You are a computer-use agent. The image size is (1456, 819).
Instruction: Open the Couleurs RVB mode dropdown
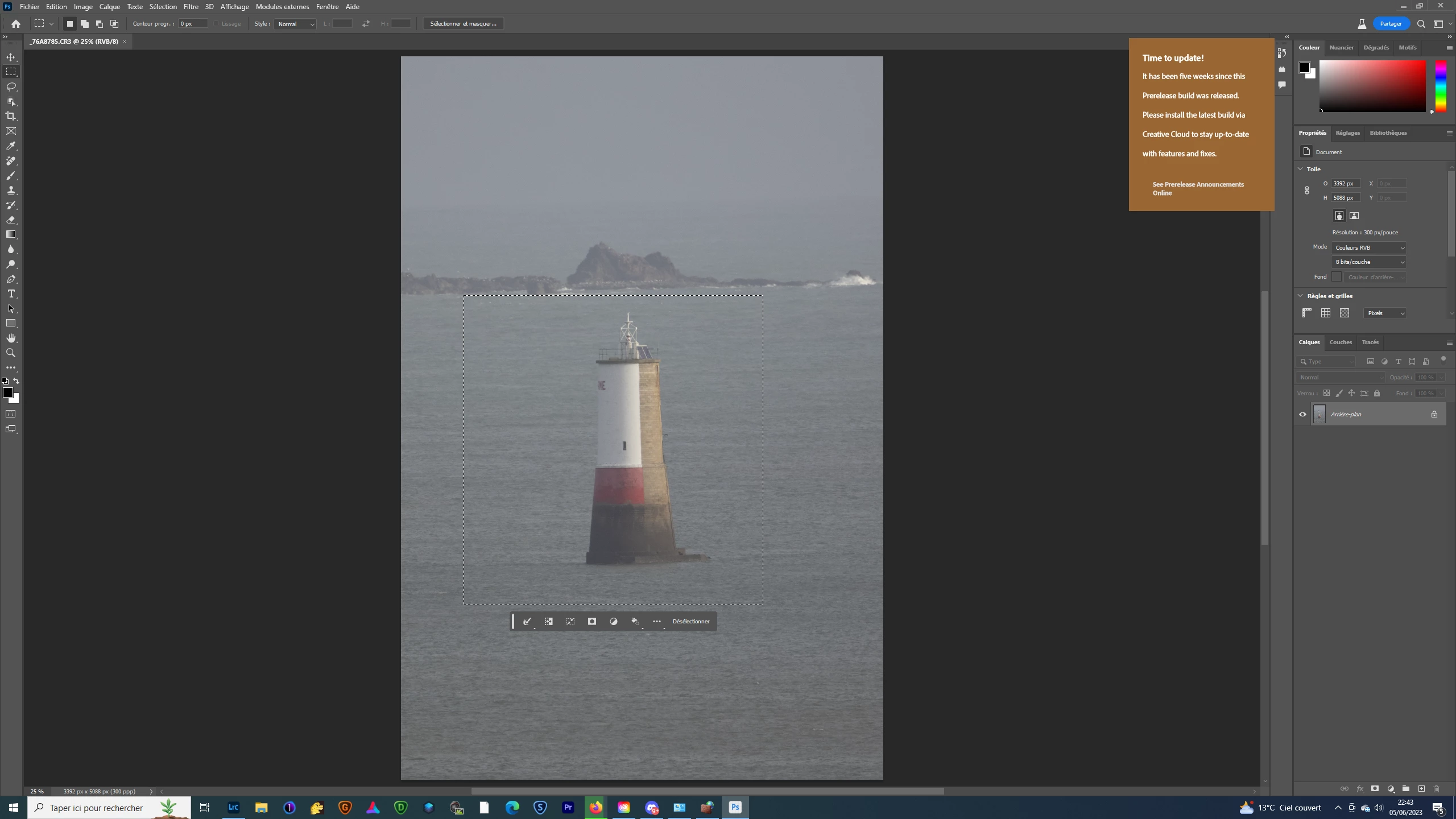1368,247
